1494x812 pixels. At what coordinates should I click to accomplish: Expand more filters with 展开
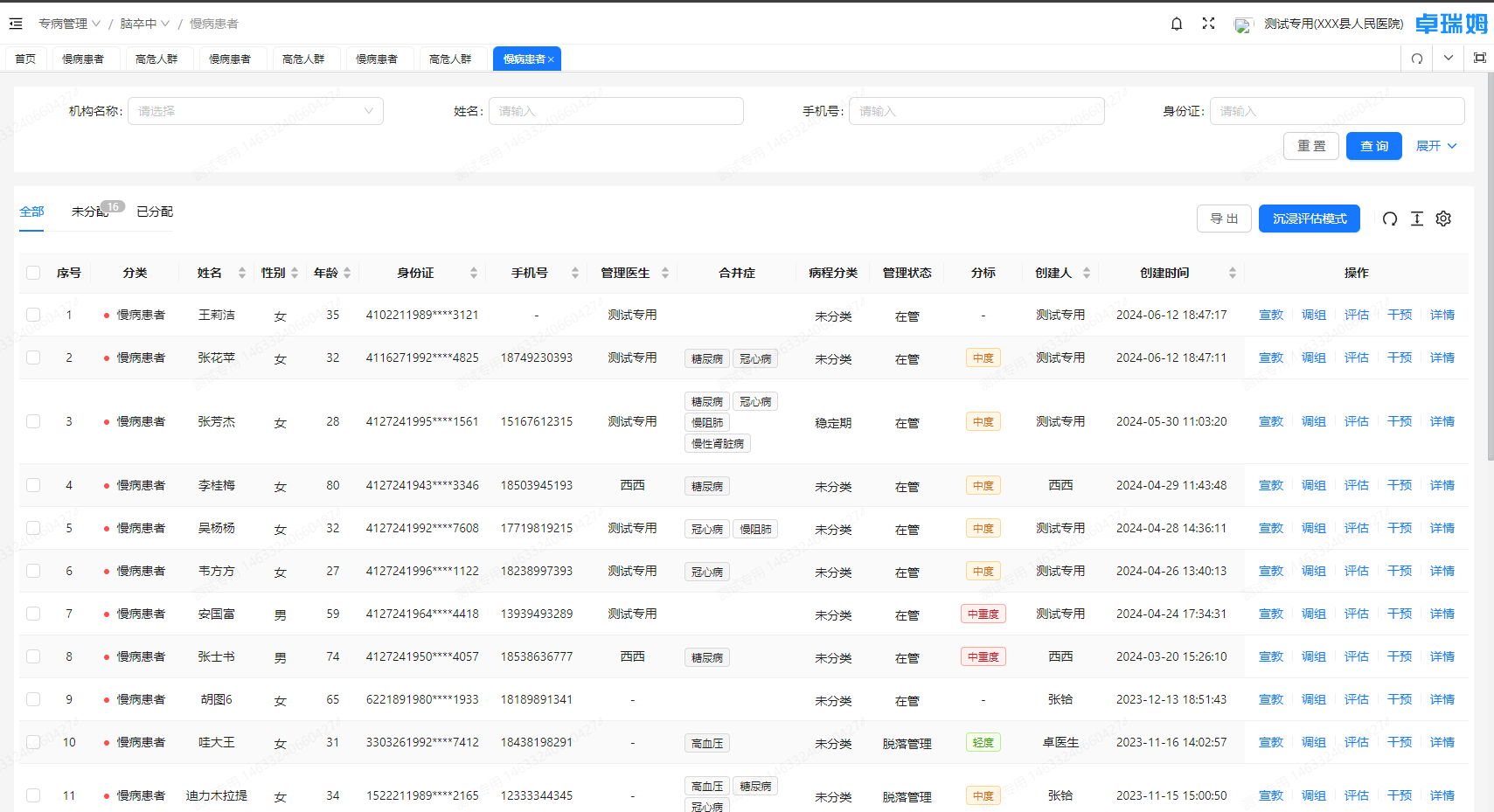pos(1436,146)
